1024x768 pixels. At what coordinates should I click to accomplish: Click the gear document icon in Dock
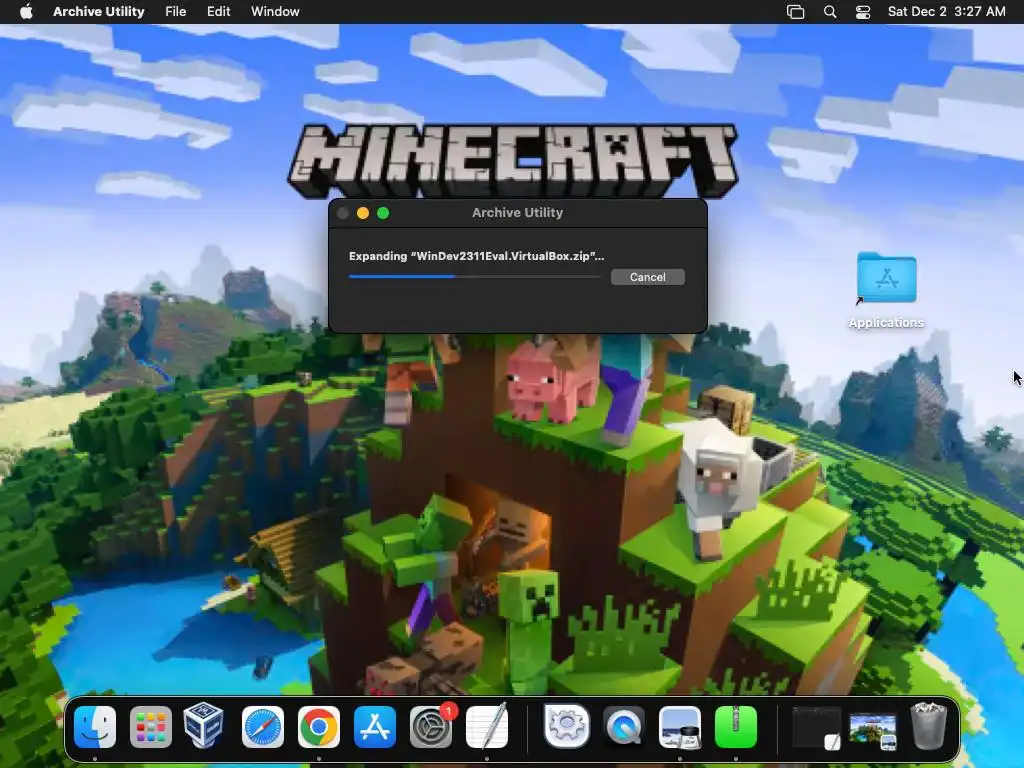coord(567,725)
